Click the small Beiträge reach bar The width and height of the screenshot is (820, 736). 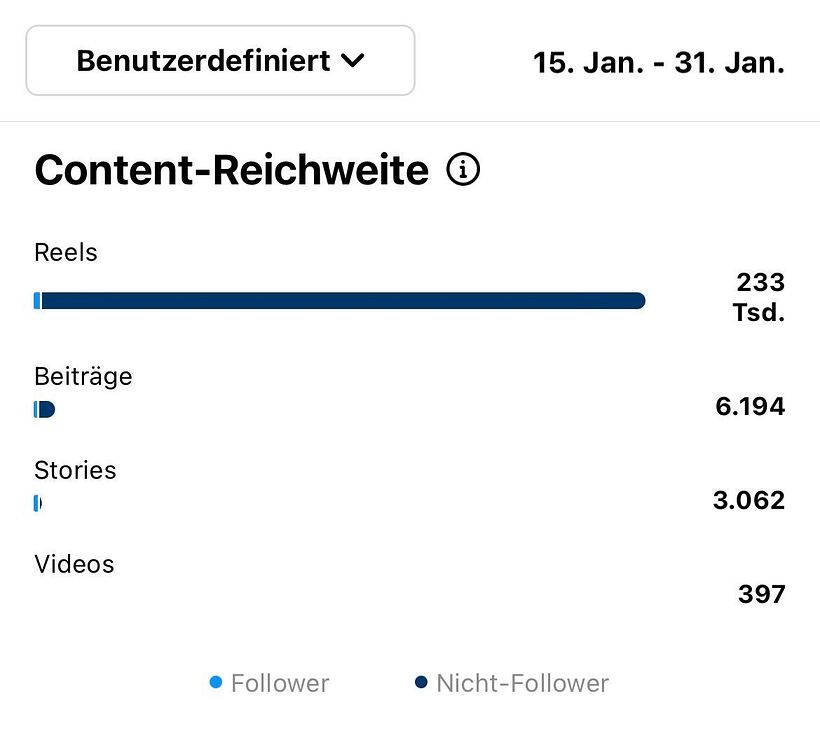44,409
